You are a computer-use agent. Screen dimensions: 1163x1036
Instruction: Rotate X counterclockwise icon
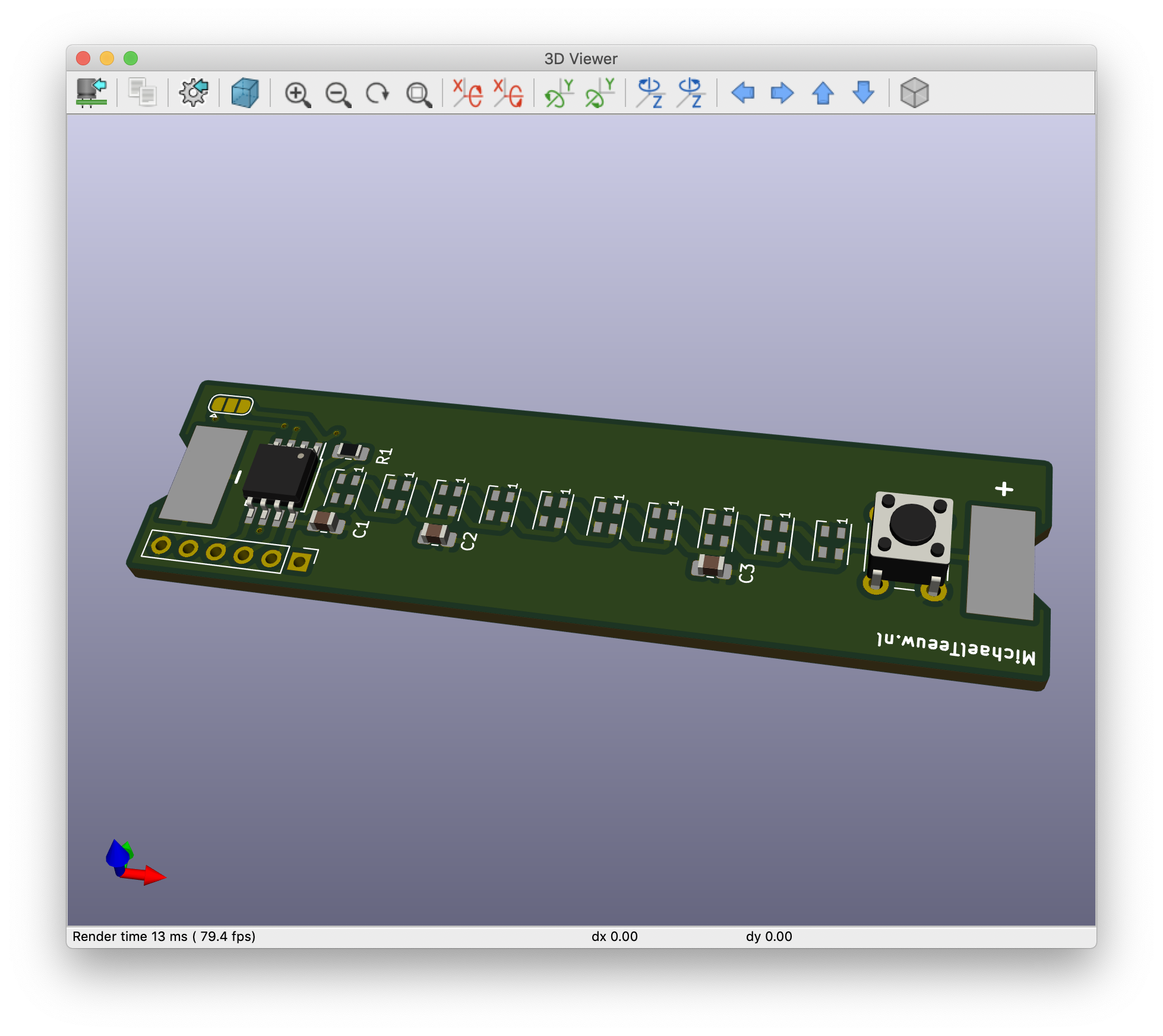[508, 93]
